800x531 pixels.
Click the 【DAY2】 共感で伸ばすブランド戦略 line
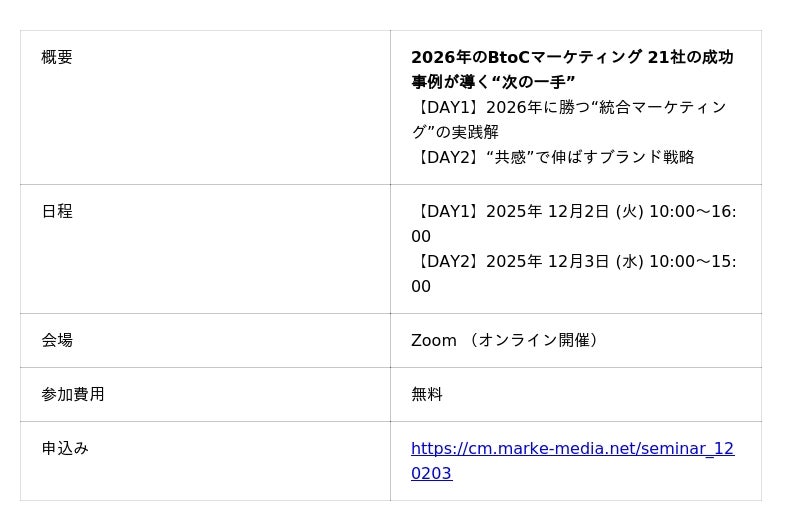tap(552, 157)
